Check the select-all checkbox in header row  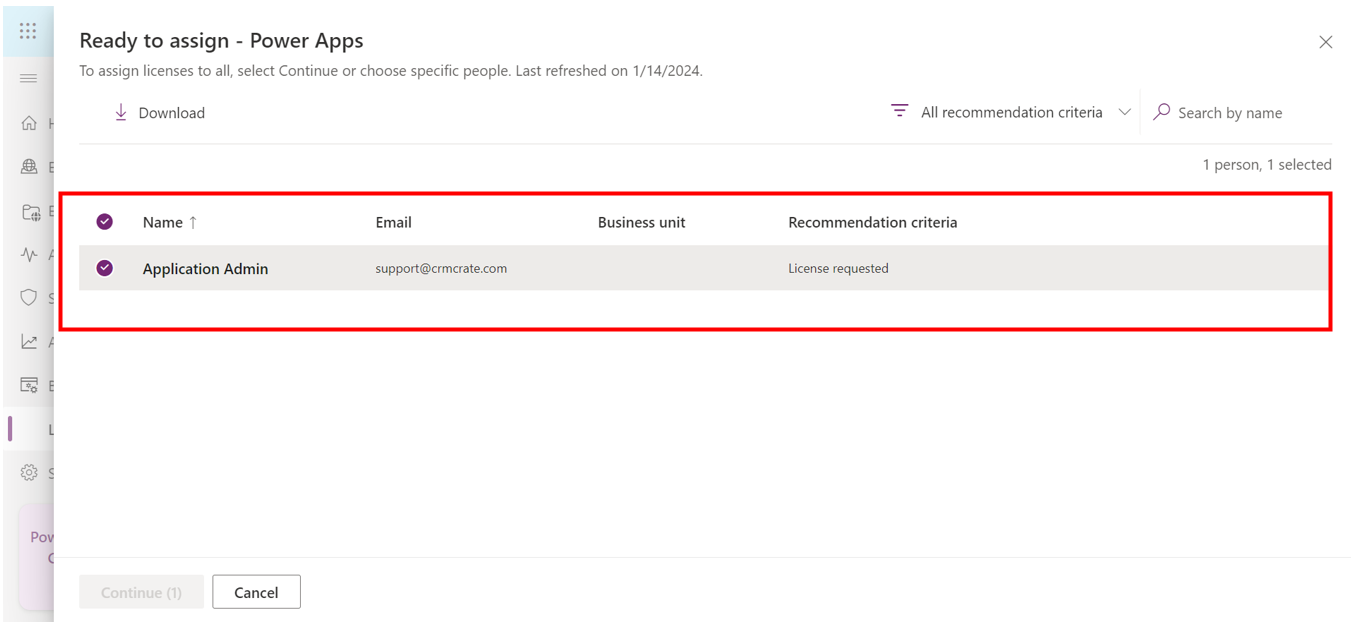104,221
